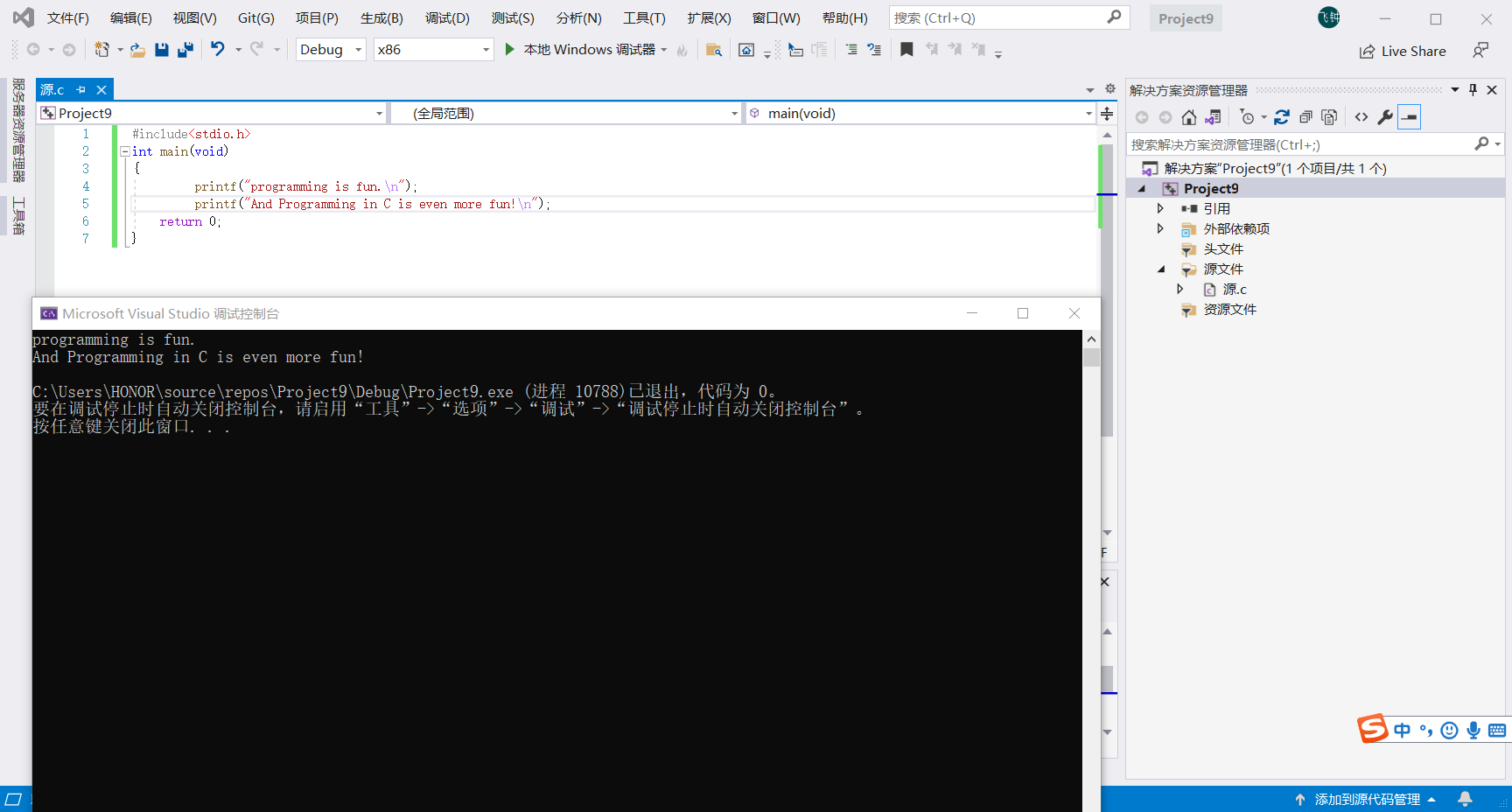Switch between solution and folder views

tap(1213, 117)
